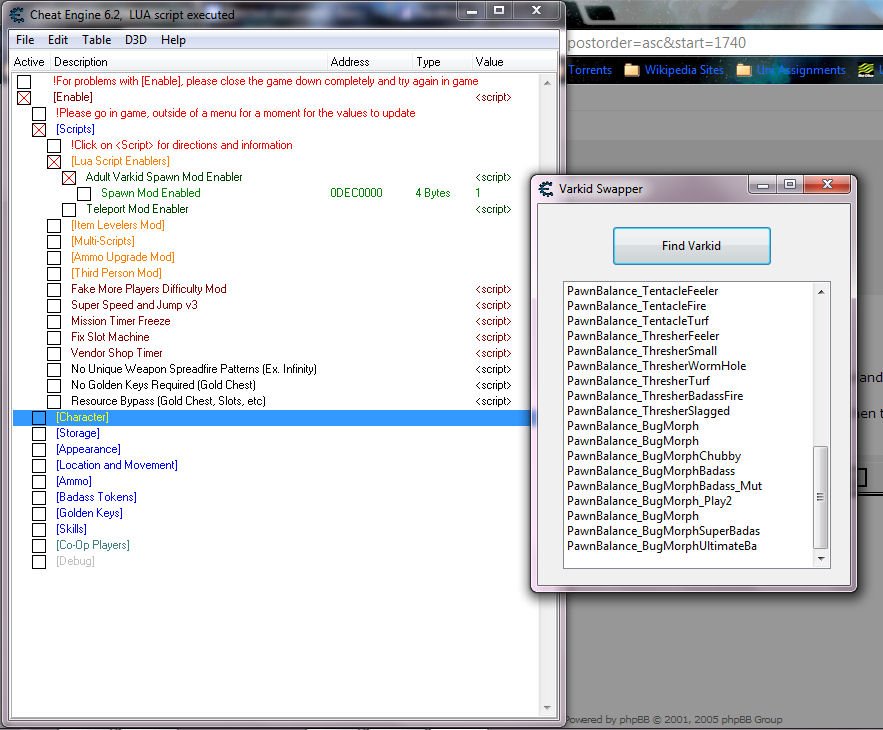The image size is (883, 730).
Task: Click the Varkid Swapper window icon
Action: 546,189
